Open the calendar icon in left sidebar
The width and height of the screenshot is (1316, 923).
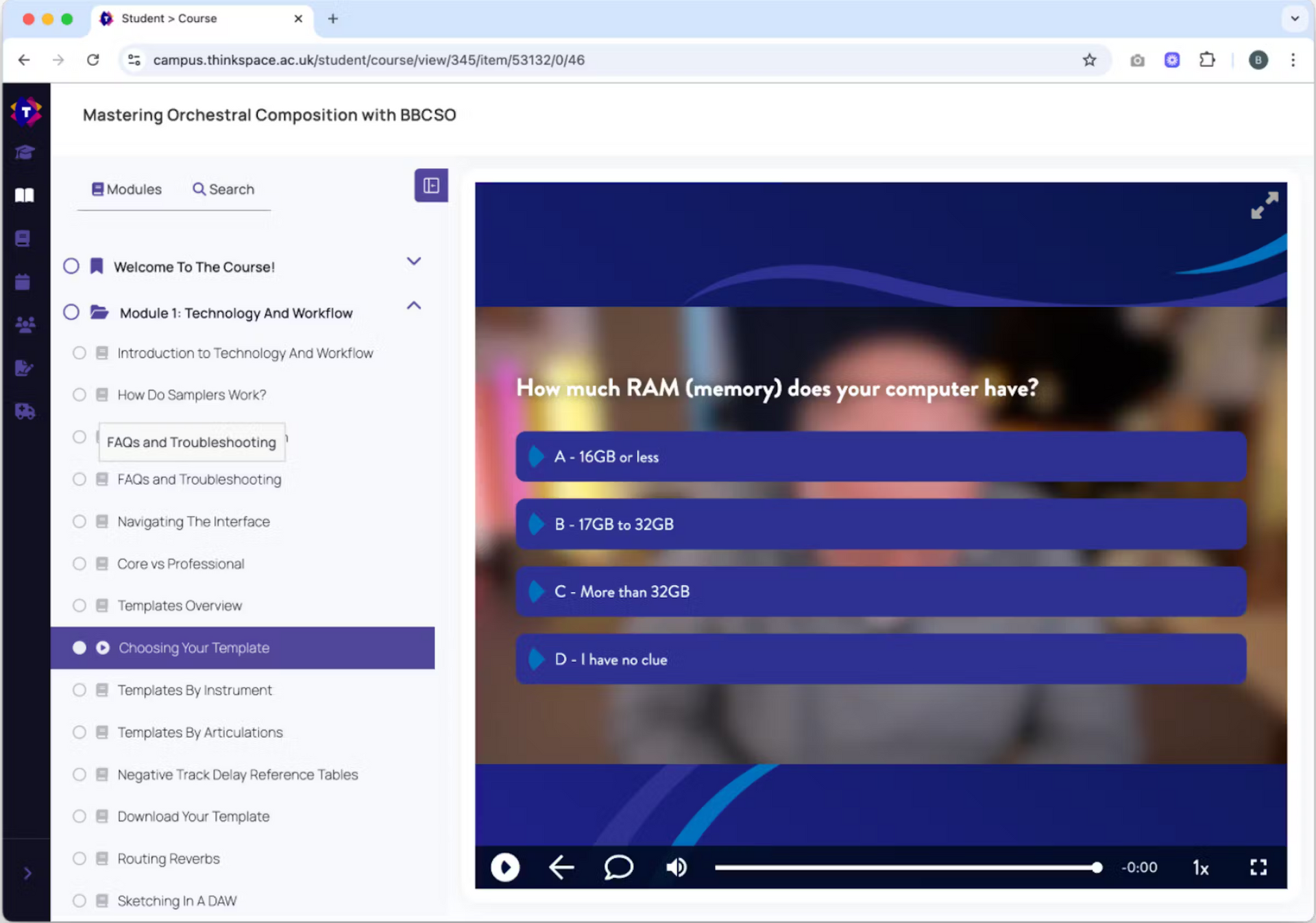23,282
